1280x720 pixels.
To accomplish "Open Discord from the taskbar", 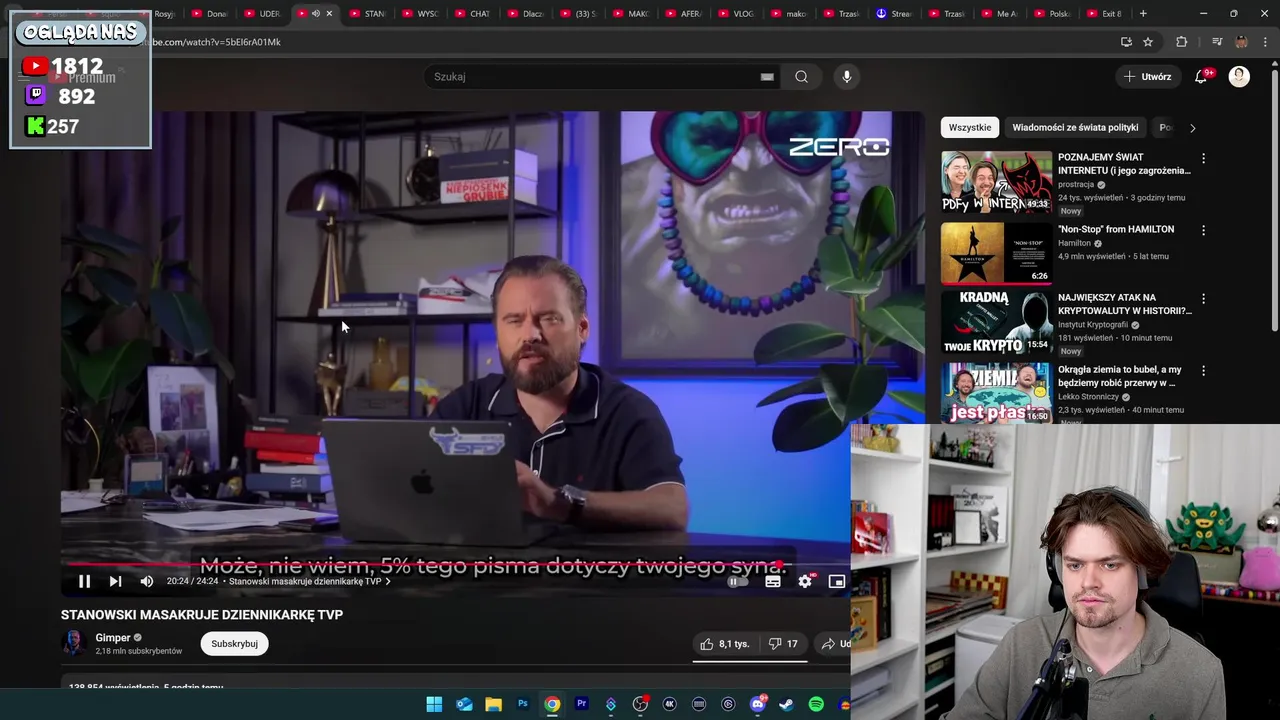I will tap(758, 704).
